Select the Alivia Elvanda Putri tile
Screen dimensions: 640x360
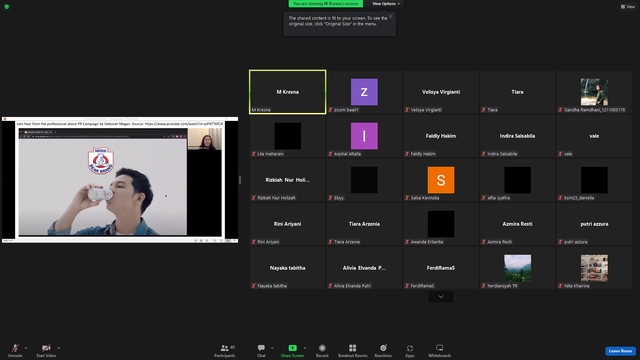coord(364,268)
